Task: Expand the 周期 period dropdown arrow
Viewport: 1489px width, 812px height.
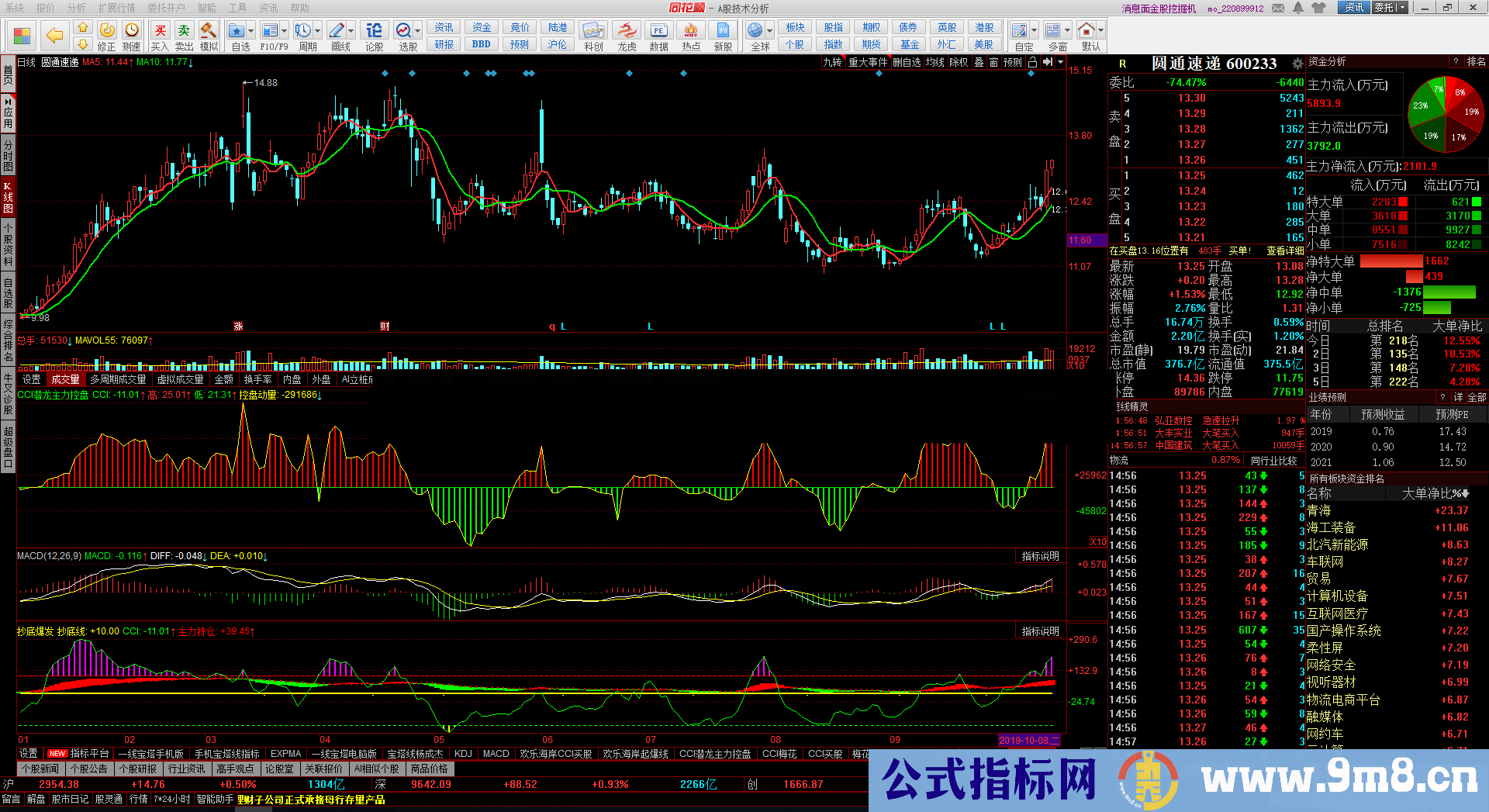Action: (x=317, y=31)
